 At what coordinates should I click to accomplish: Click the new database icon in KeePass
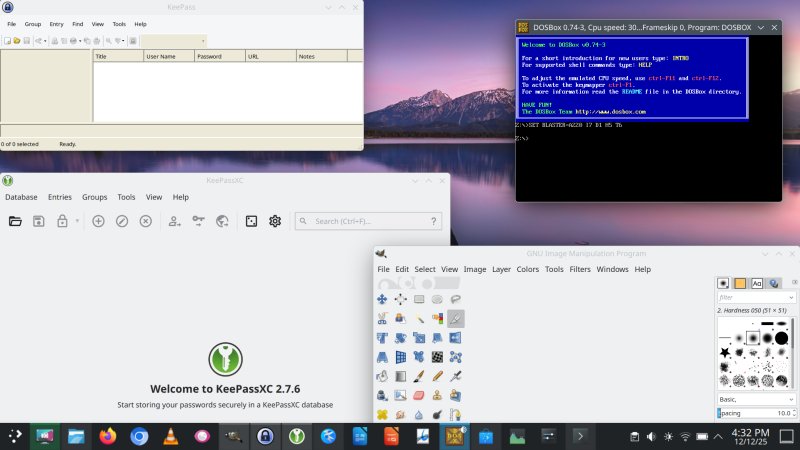[7, 41]
